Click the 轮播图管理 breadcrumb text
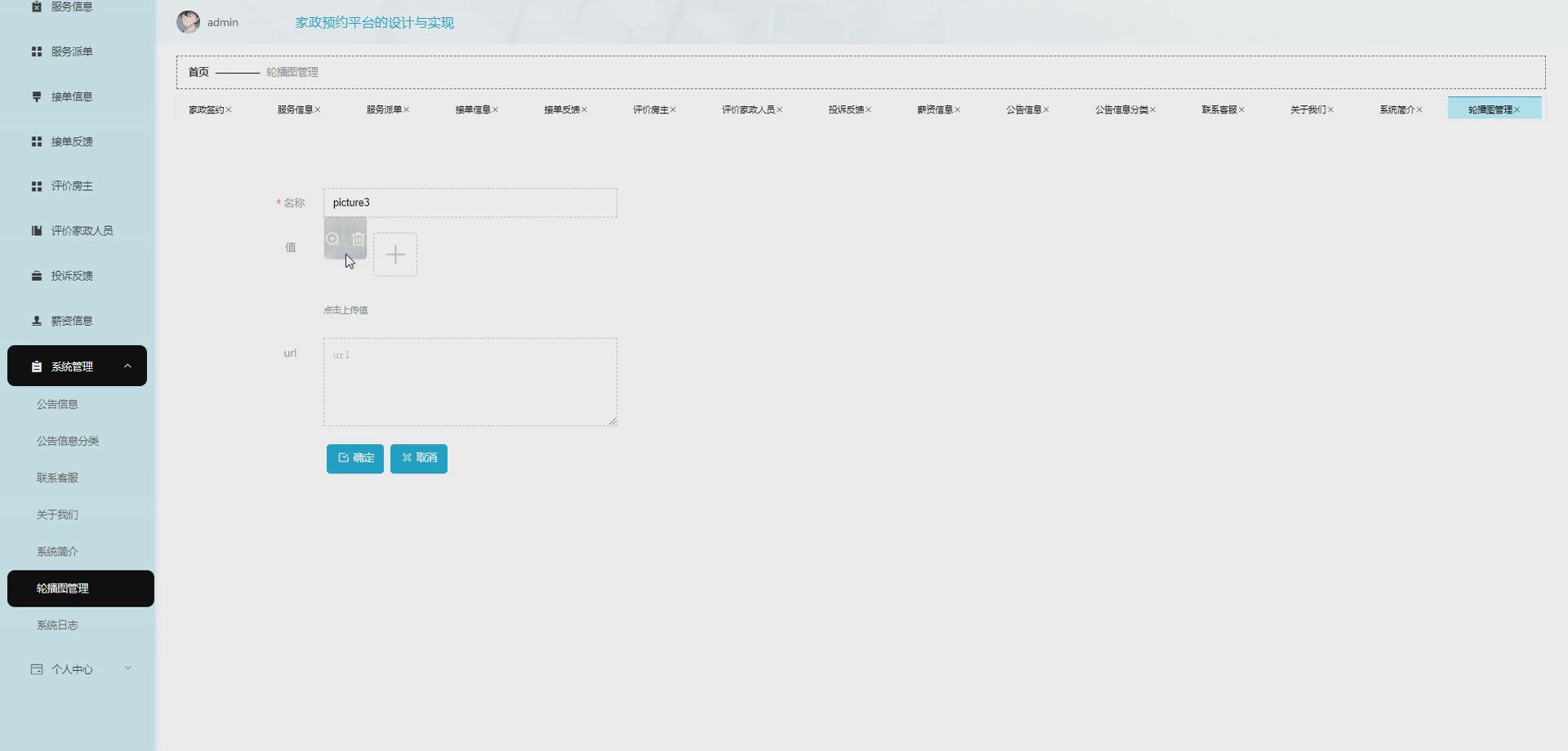Screen dimensions: 1568x751 [x=292, y=72]
